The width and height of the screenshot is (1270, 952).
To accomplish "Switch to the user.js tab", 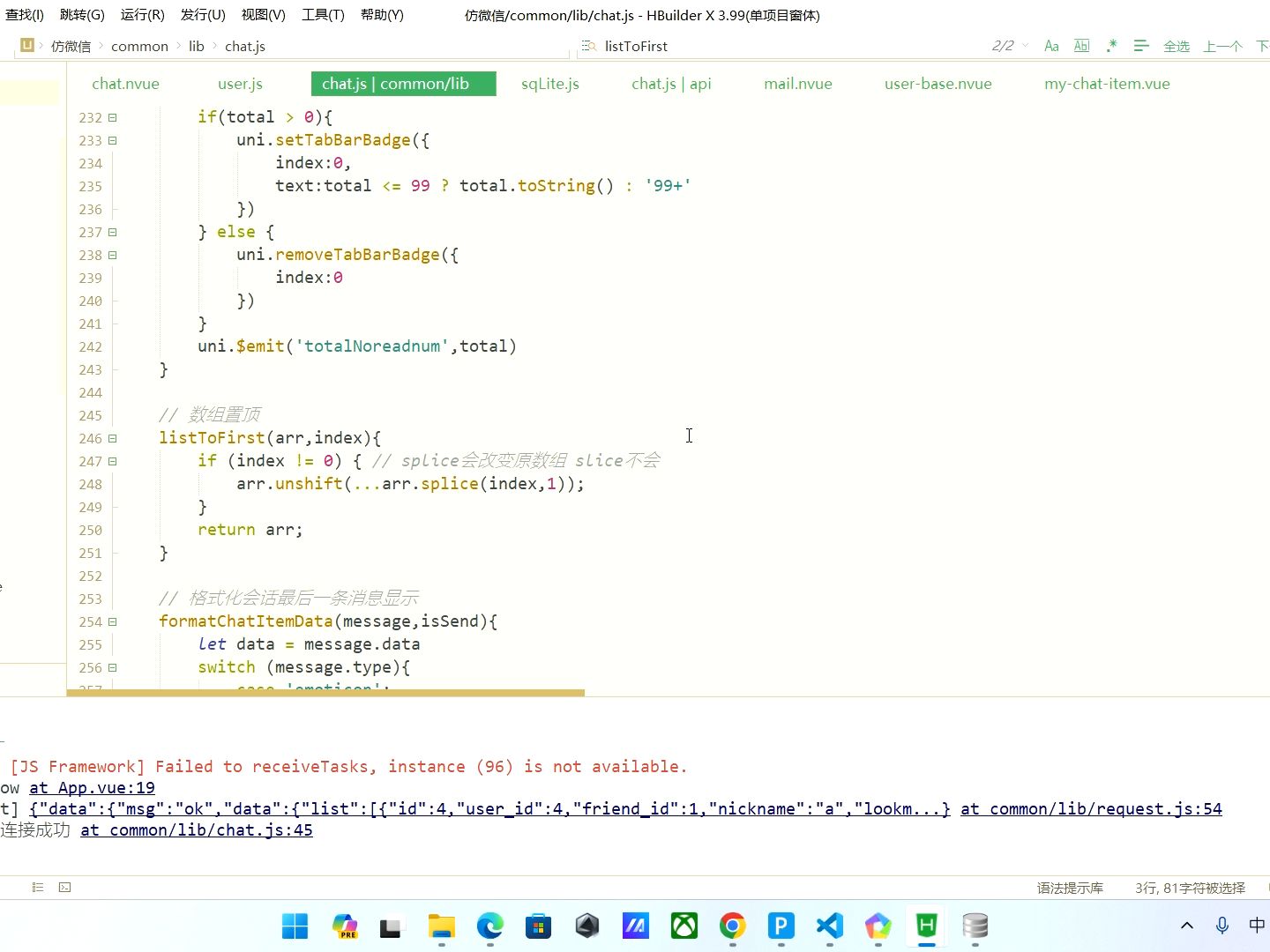I will tap(240, 84).
